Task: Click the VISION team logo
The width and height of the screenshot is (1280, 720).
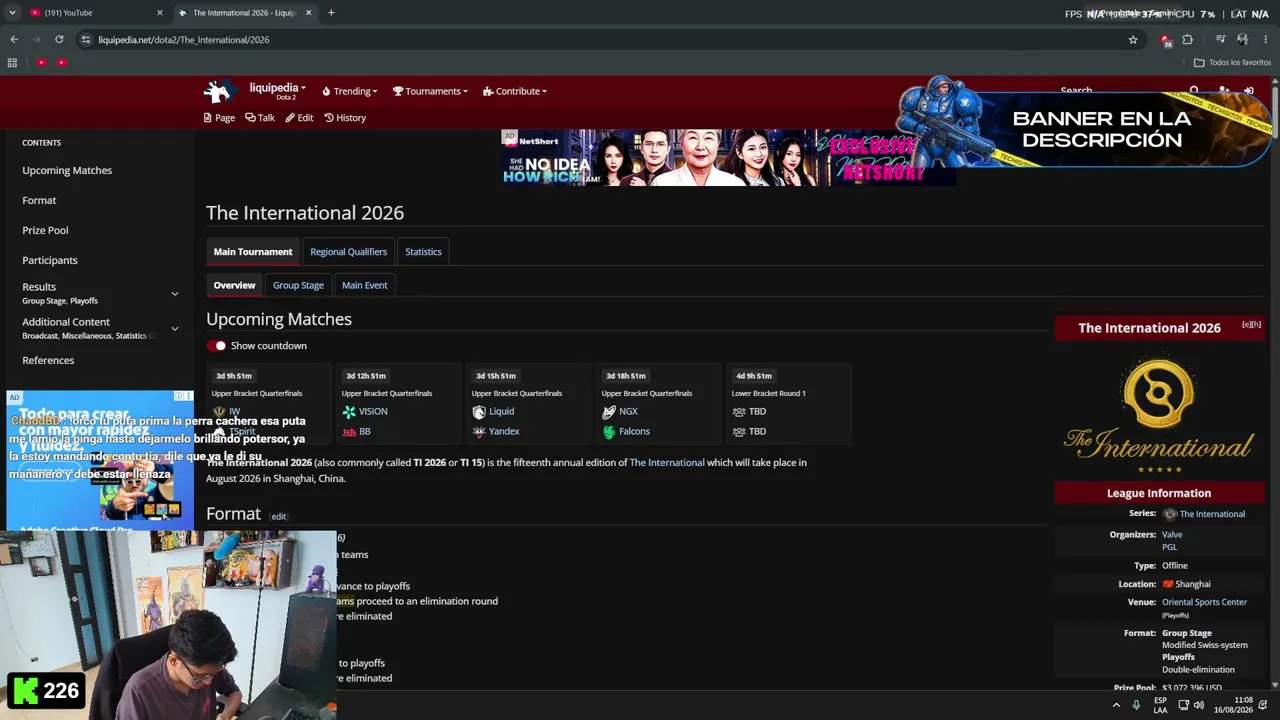Action: pos(349,411)
